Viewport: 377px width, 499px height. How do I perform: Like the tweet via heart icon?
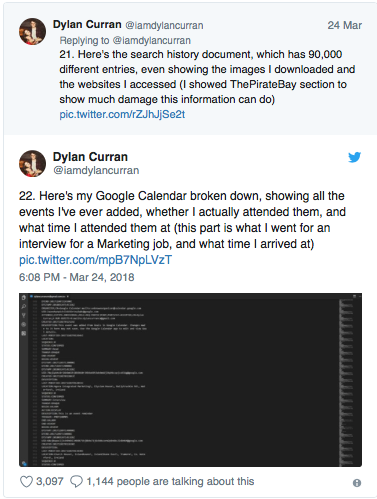tap(26, 481)
